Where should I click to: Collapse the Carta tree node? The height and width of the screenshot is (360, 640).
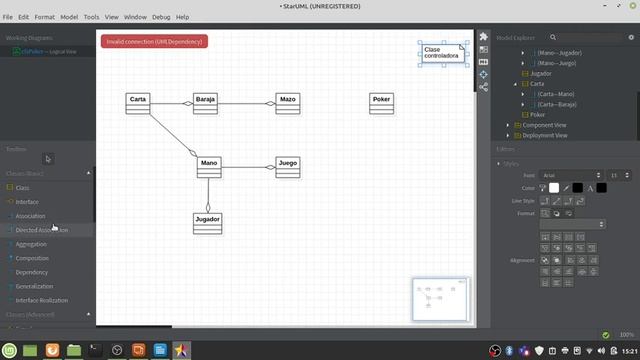[515, 84]
